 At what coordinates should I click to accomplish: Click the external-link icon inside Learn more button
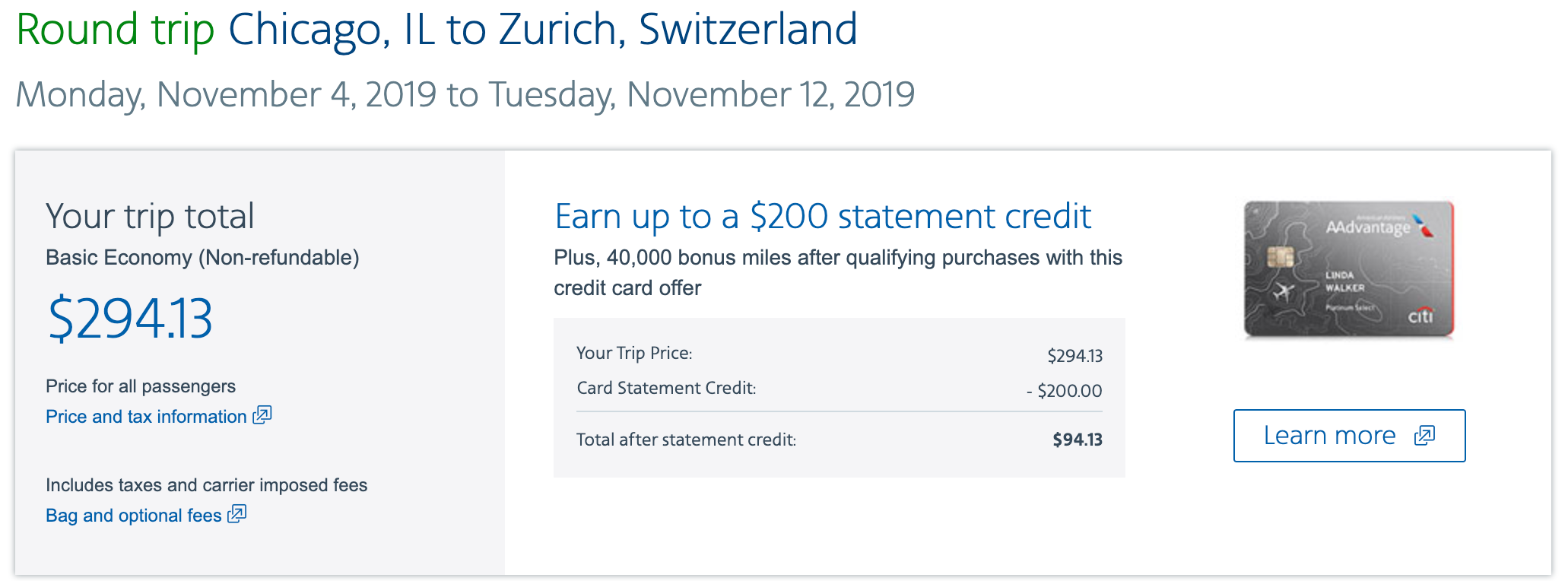pyautogui.click(x=1424, y=435)
